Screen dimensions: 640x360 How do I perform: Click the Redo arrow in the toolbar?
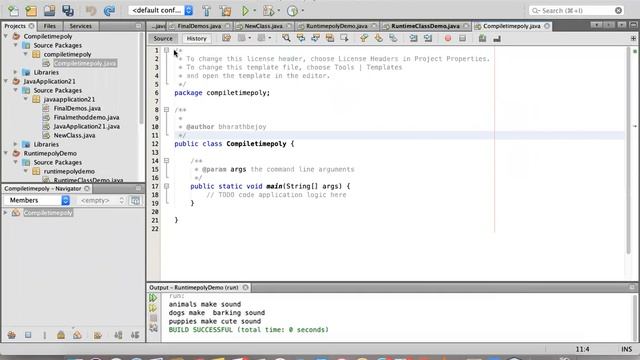[109, 11]
